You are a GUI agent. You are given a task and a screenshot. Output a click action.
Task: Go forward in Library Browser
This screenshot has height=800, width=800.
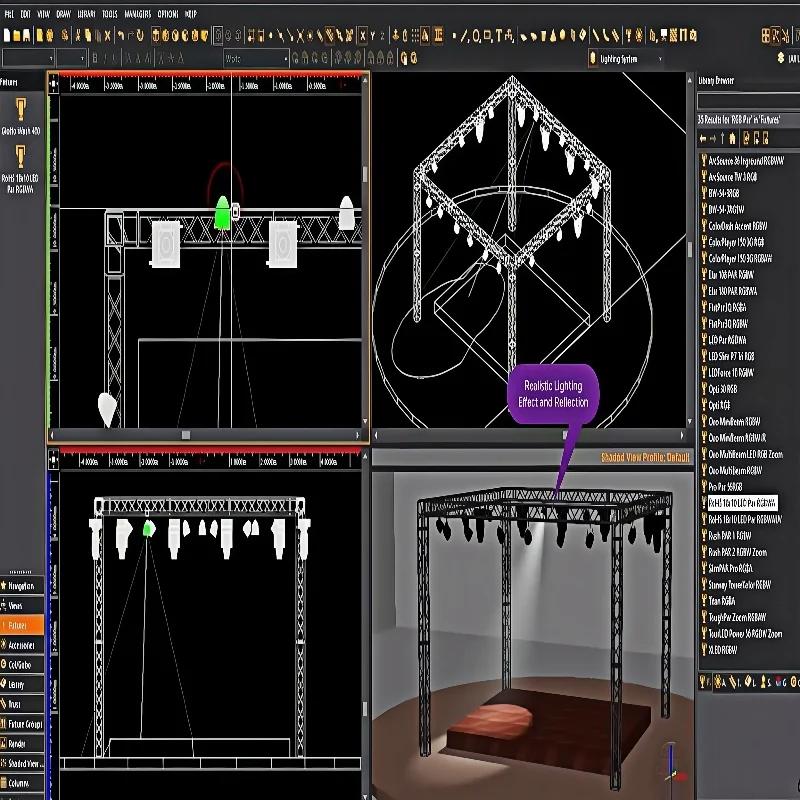pos(713,138)
